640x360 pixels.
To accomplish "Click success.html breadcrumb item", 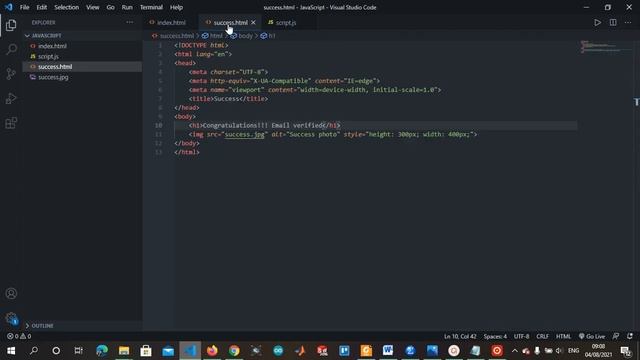I will [177, 36].
